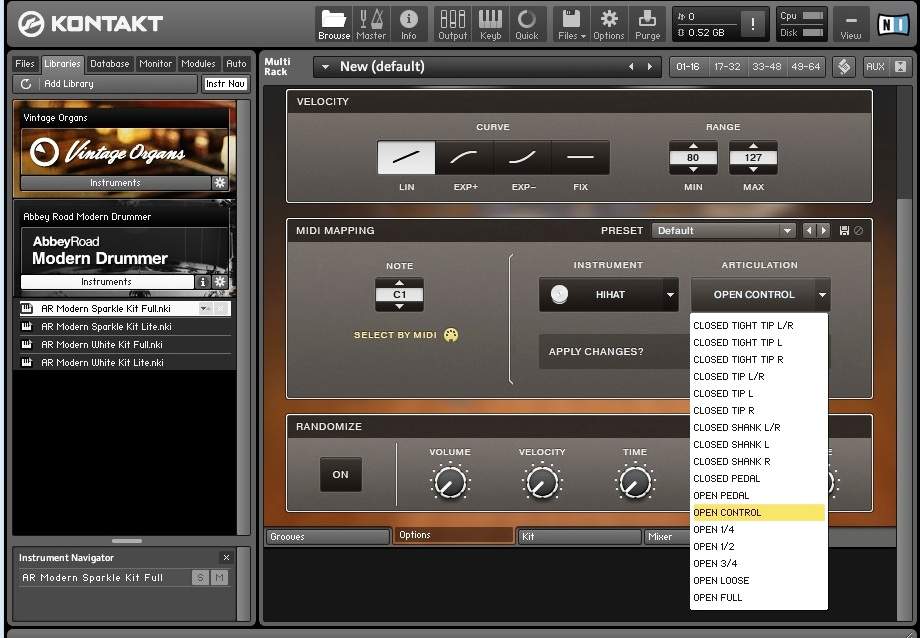Open Abbey Road Modern Drummer Instruments button

(x=107, y=282)
